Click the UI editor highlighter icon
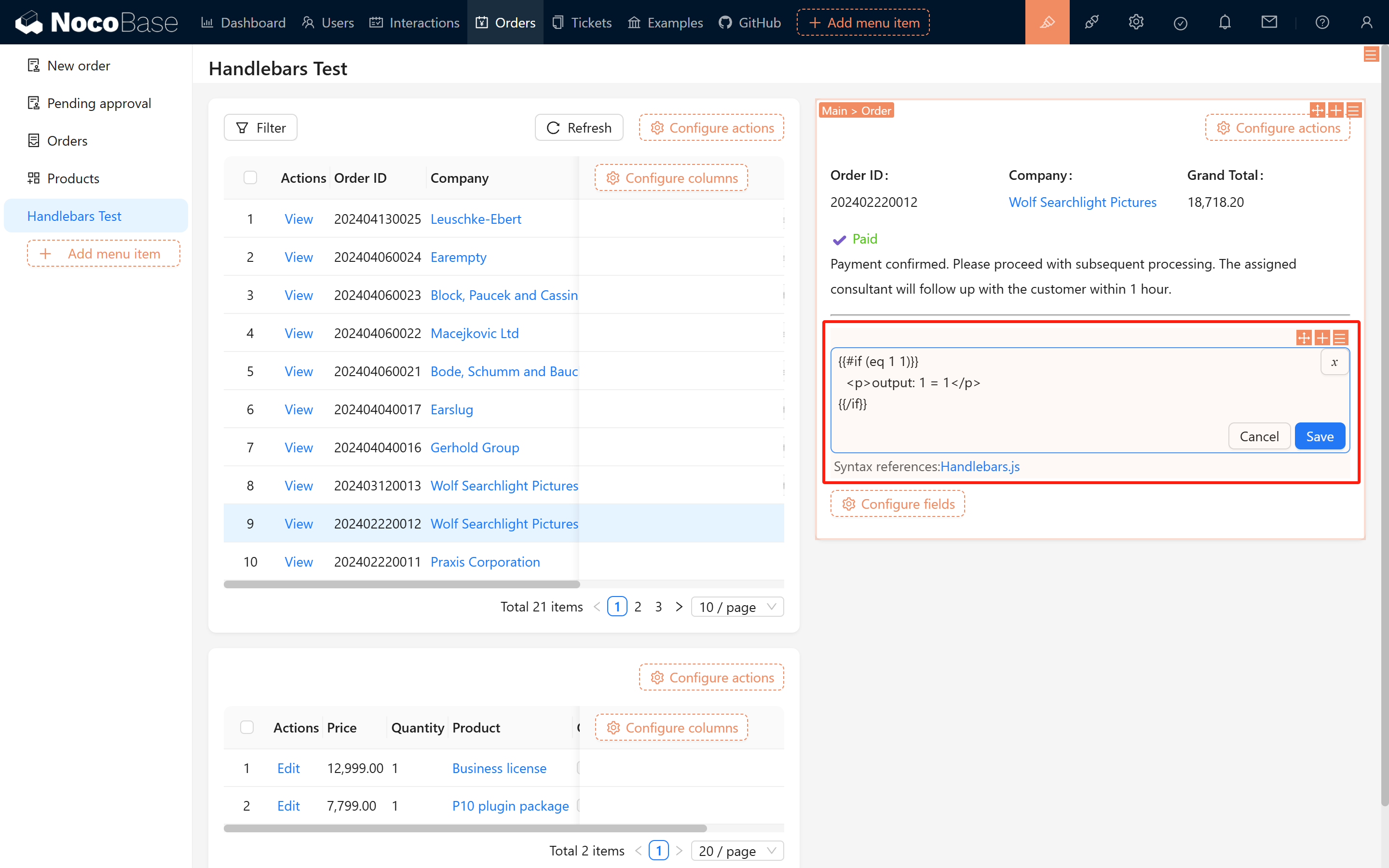Viewport: 1389px width, 868px height. click(x=1047, y=22)
